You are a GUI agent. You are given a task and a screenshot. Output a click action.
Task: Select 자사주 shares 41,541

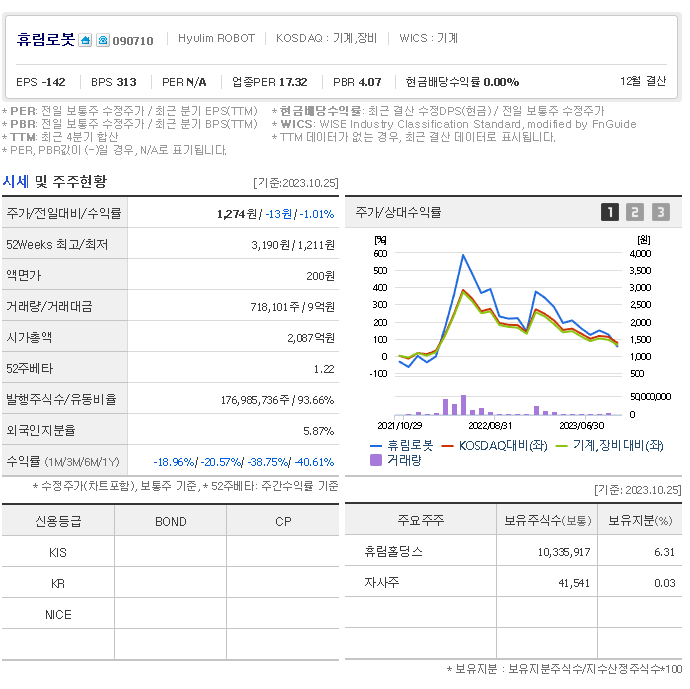(x=574, y=583)
